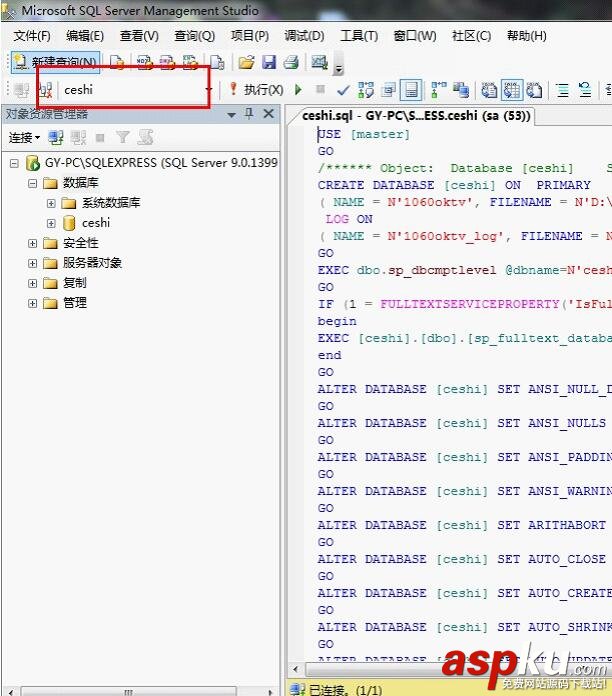Viewport: 612px width, 696px height.
Task: Open the Query (查询) menu
Action: click(194, 36)
